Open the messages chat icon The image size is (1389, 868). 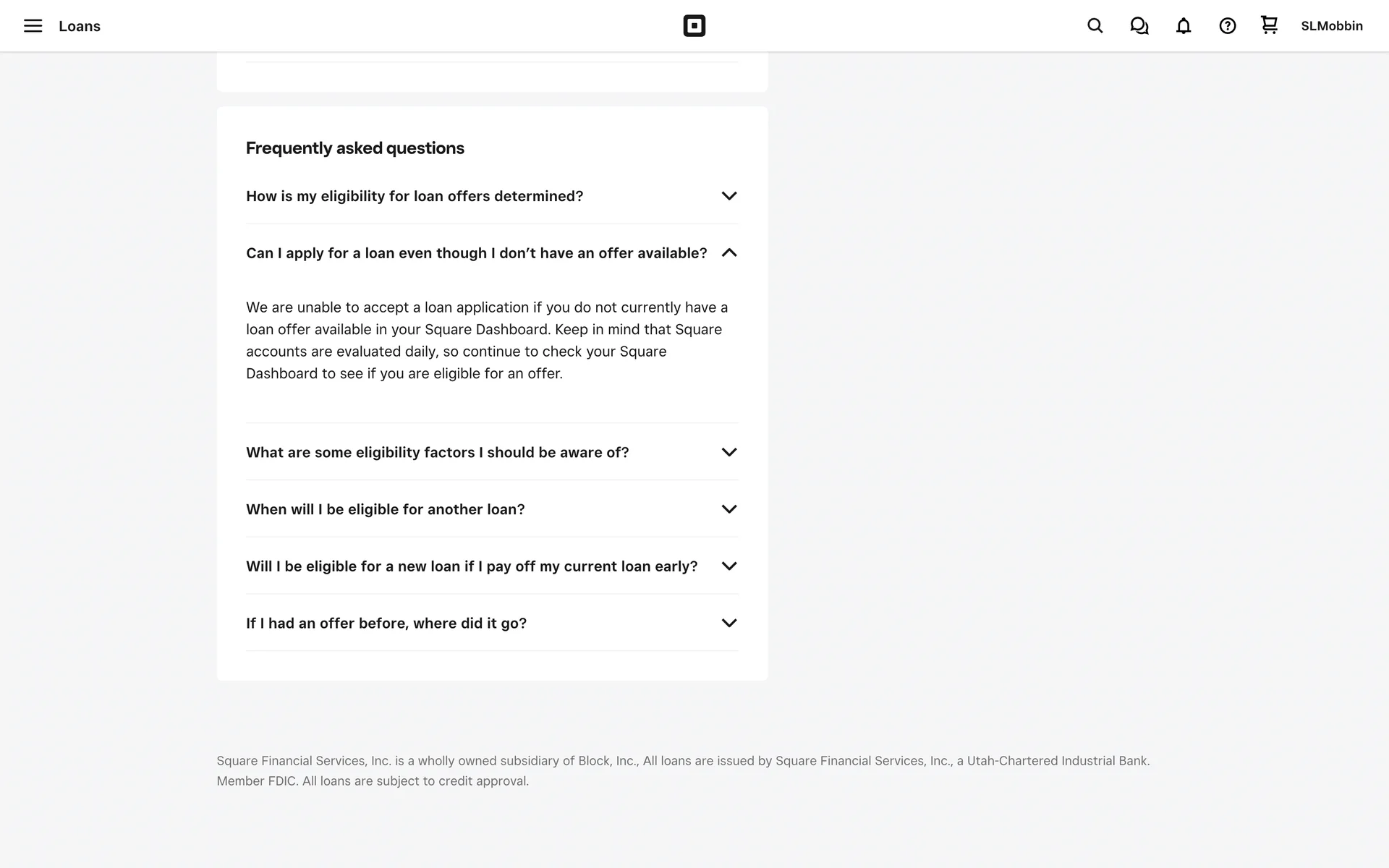(1139, 26)
